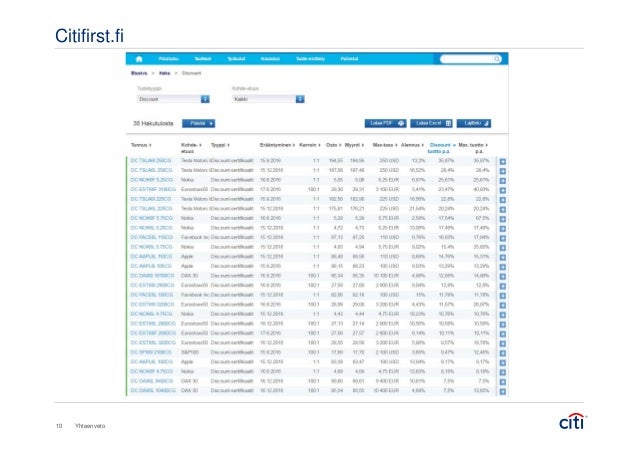Screen dimensions: 638x452
Task: Open the Pikahaku navigation menu item
Action: click(x=168, y=59)
